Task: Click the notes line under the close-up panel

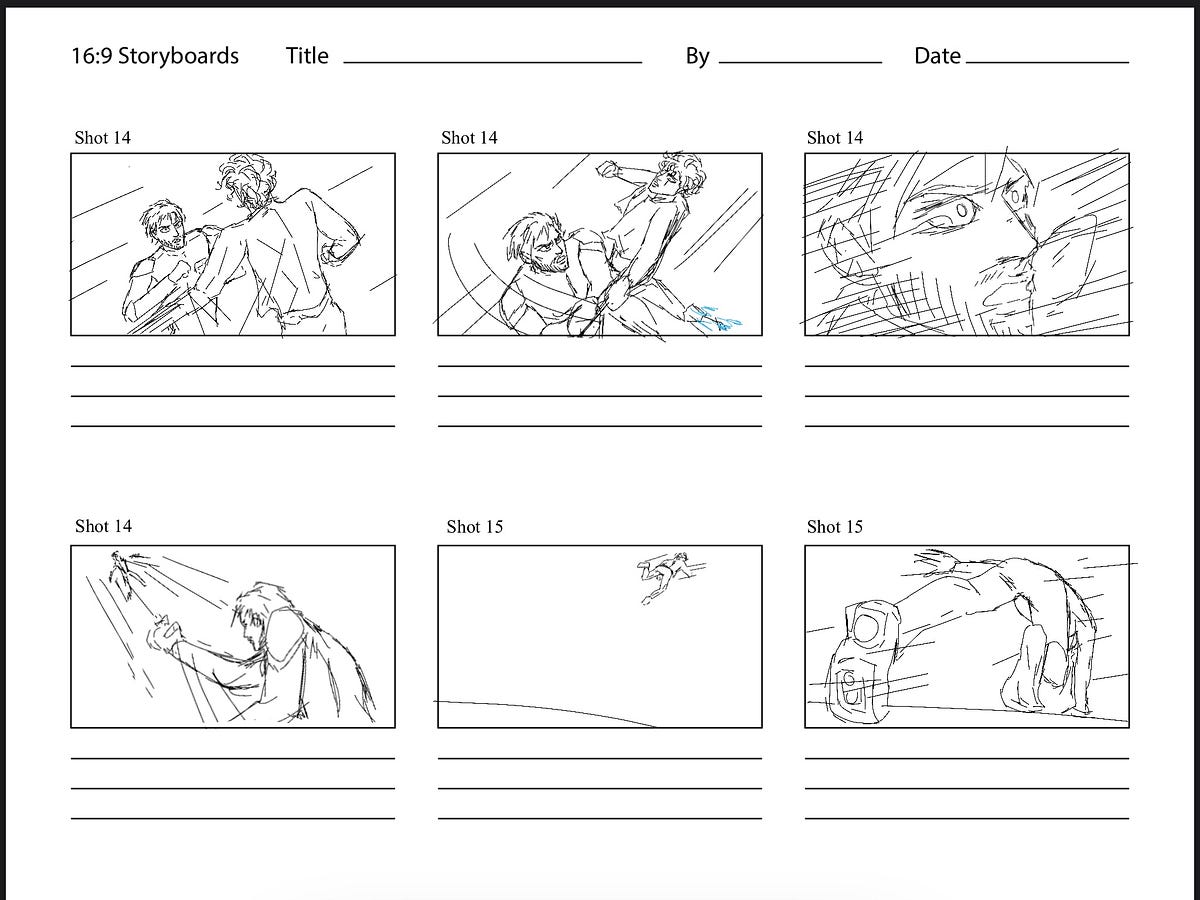Action: (x=968, y=366)
